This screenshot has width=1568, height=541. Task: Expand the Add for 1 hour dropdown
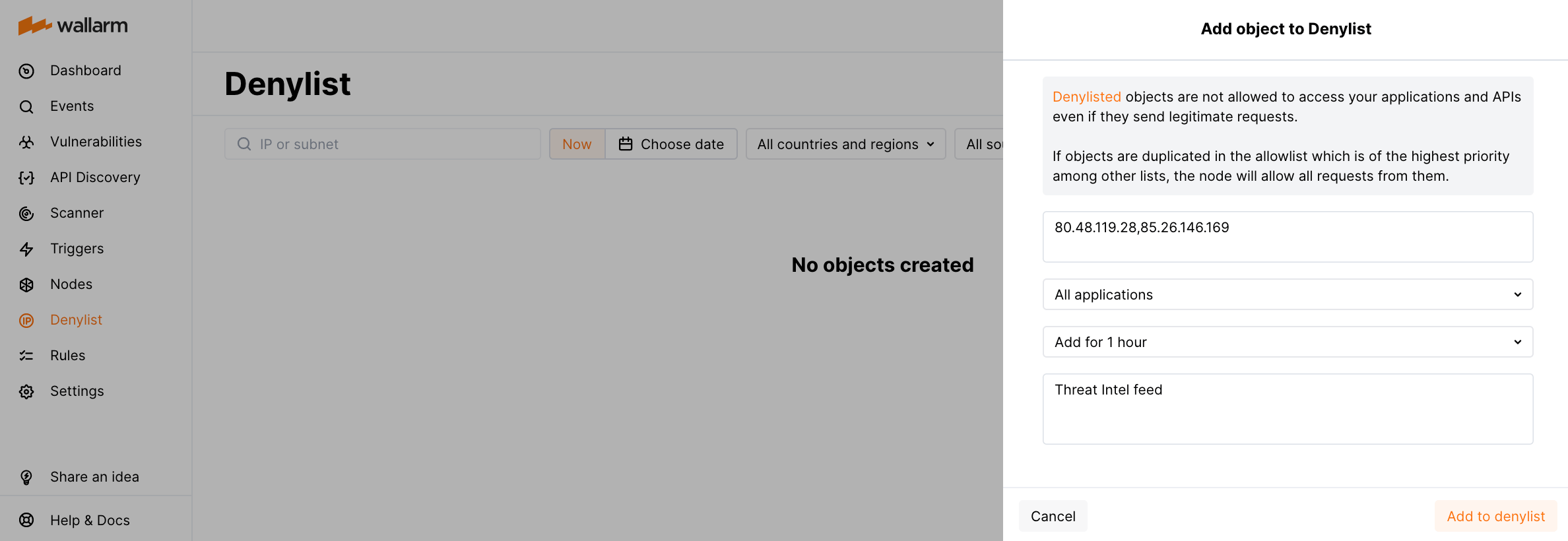tap(1288, 342)
